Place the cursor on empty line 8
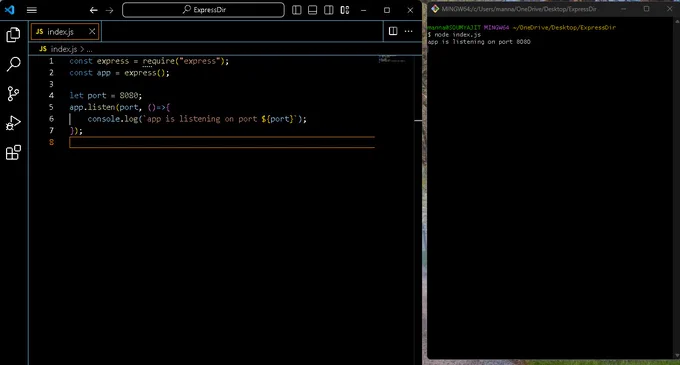Image resolution: width=680 pixels, height=365 pixels. click(x=222, y=142)
